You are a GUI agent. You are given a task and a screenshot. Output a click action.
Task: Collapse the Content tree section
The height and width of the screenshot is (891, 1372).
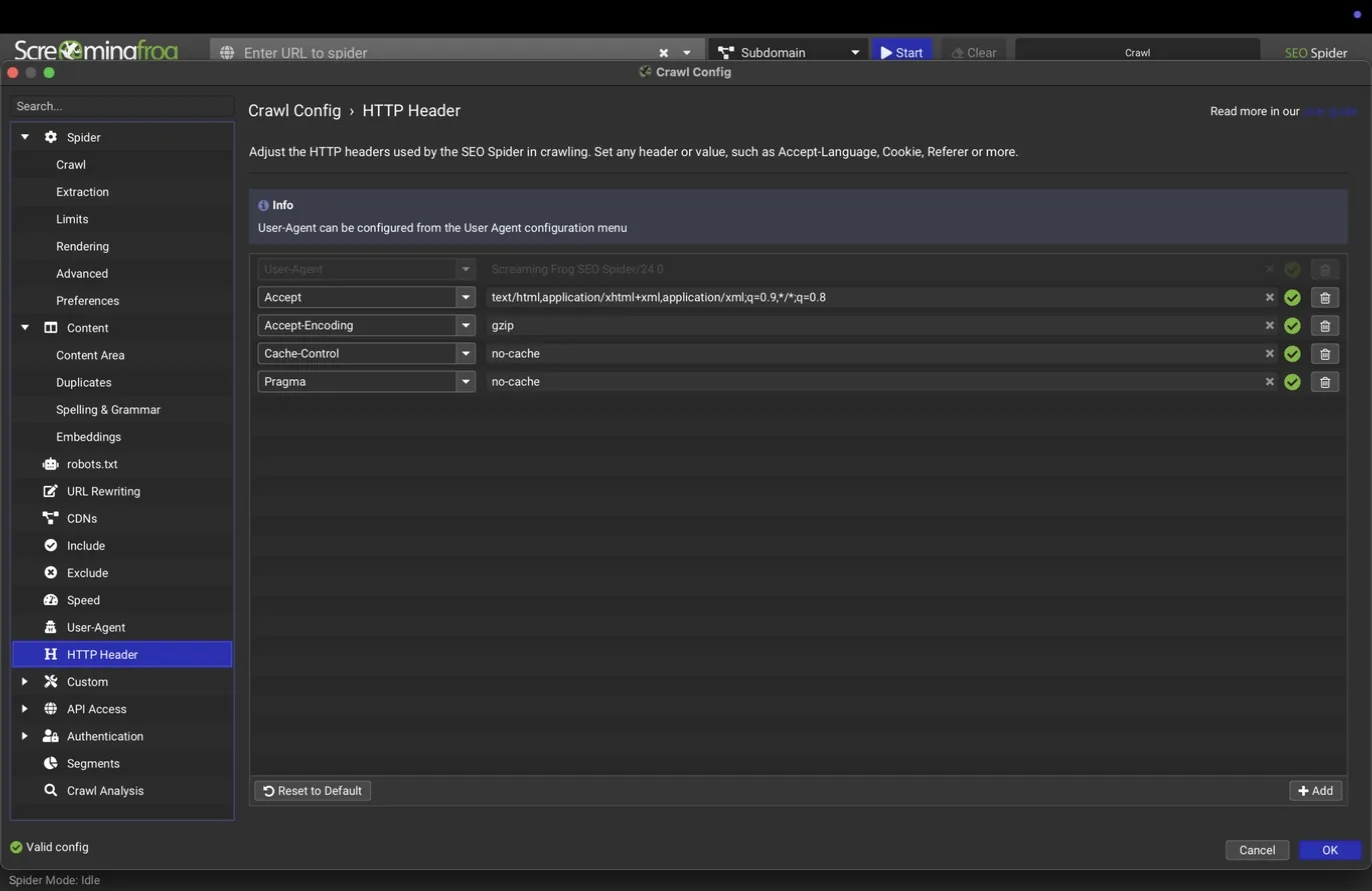point(25,327)
